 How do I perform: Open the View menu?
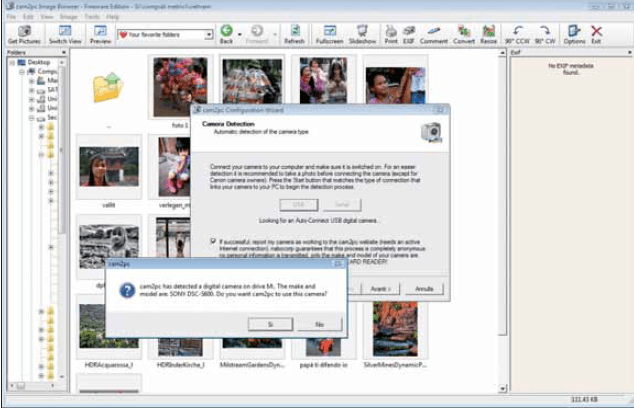coord(46,17)
